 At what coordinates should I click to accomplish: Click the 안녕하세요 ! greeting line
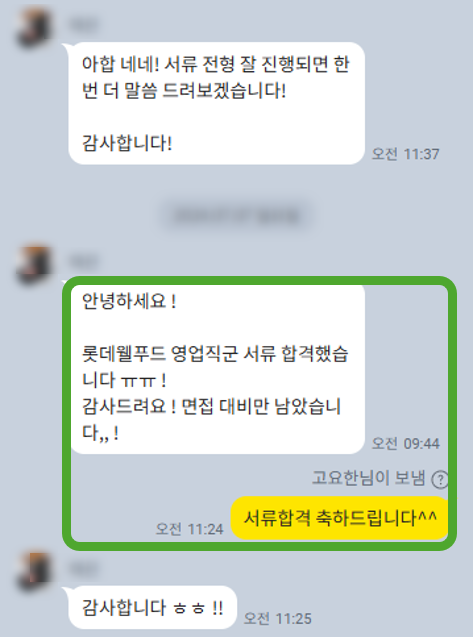(x=129, y=301)
